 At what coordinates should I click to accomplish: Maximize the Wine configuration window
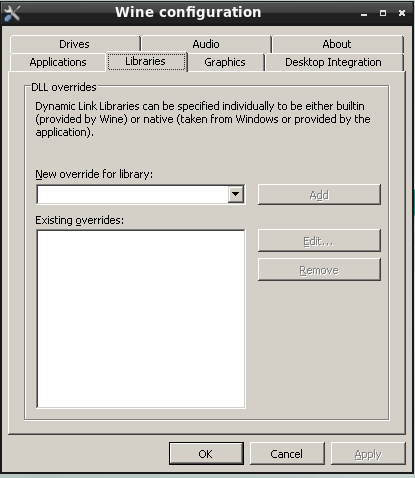click(x=383, y=13)
